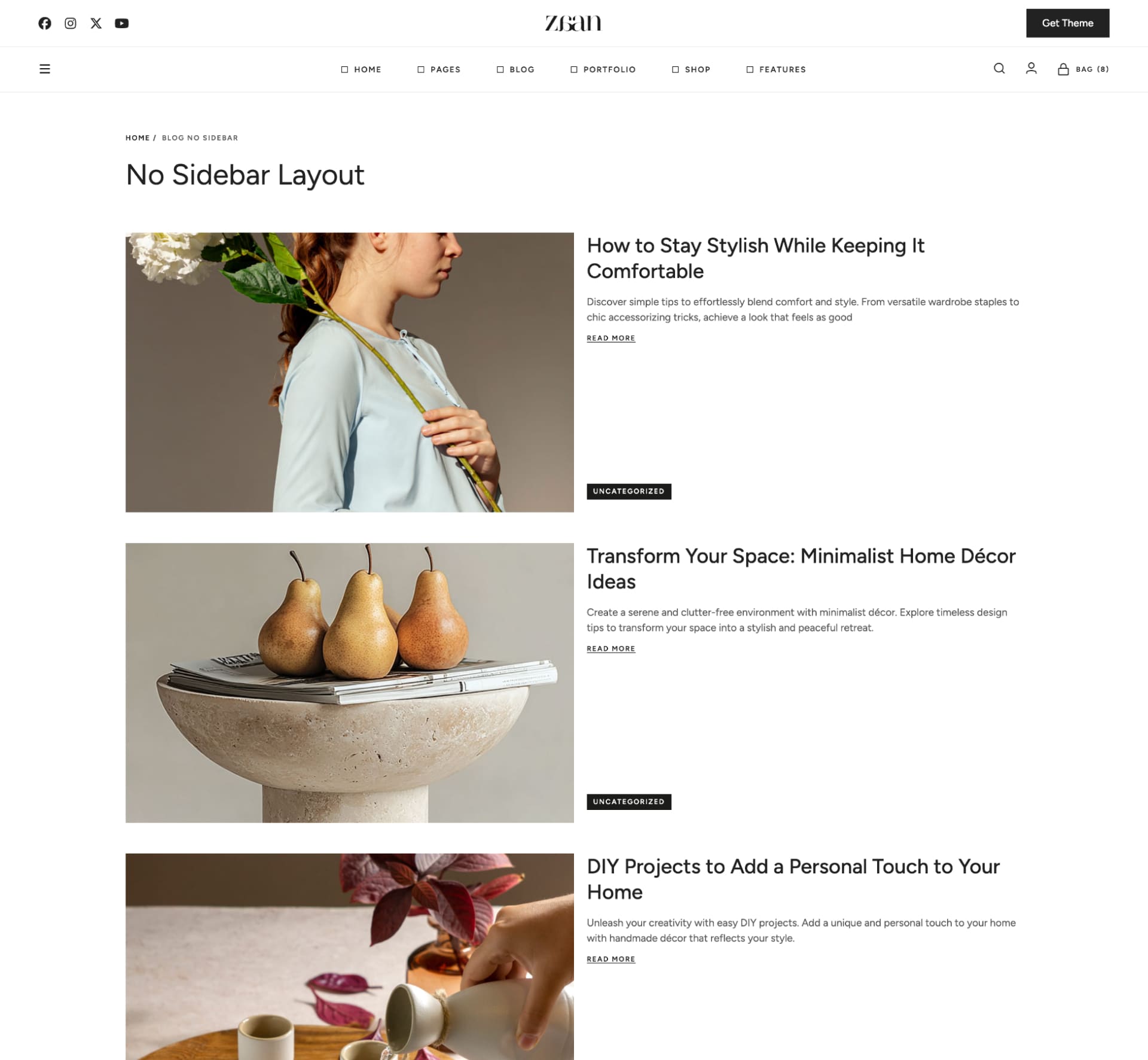
Task: Expand the Home menu item
Action: [361, 69]
